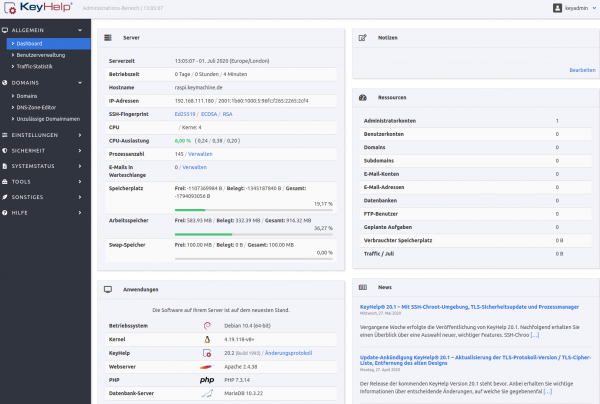Click the Ressourcen gauge icon
This screenshot has height=404, width=600.
pos(363,98)
